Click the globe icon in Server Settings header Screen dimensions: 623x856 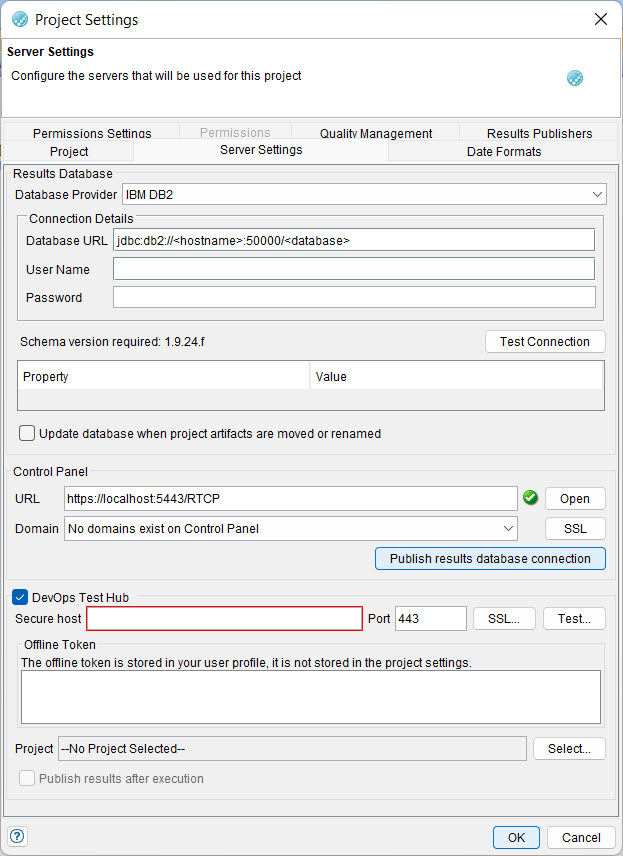574,76
